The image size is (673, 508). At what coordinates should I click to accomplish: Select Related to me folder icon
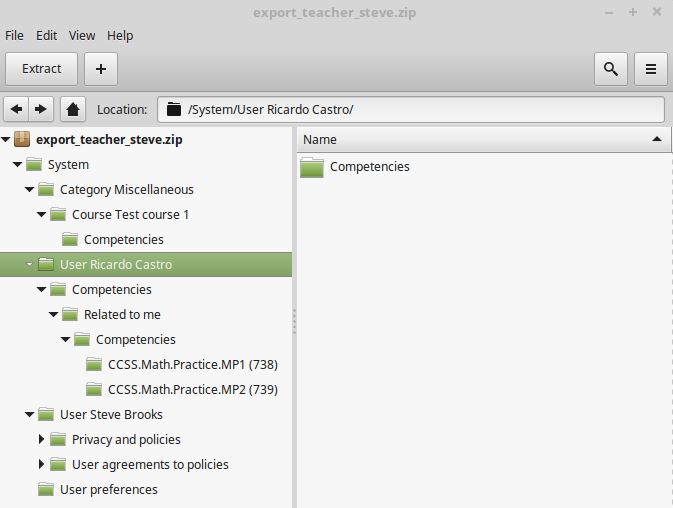[x=70, y=314]
